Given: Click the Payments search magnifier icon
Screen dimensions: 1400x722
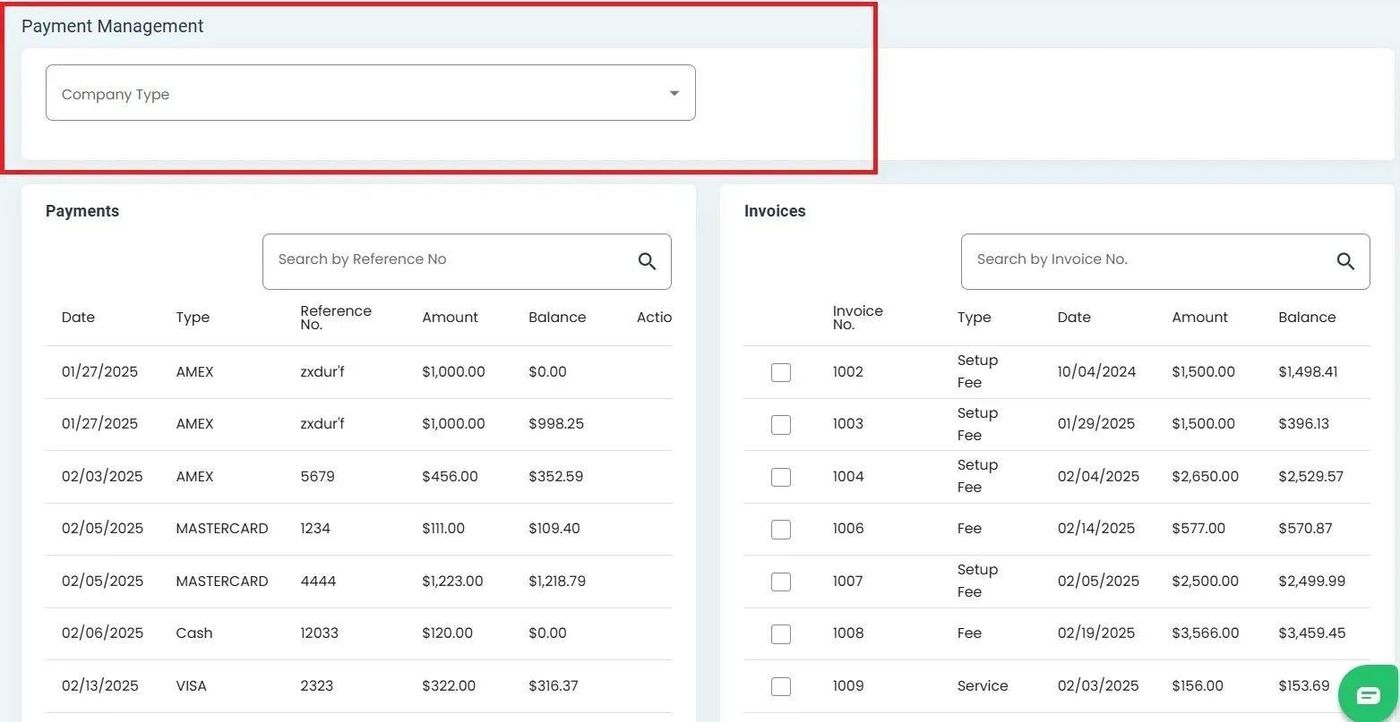Looking at the screenshot, I should tap(646, 261).
